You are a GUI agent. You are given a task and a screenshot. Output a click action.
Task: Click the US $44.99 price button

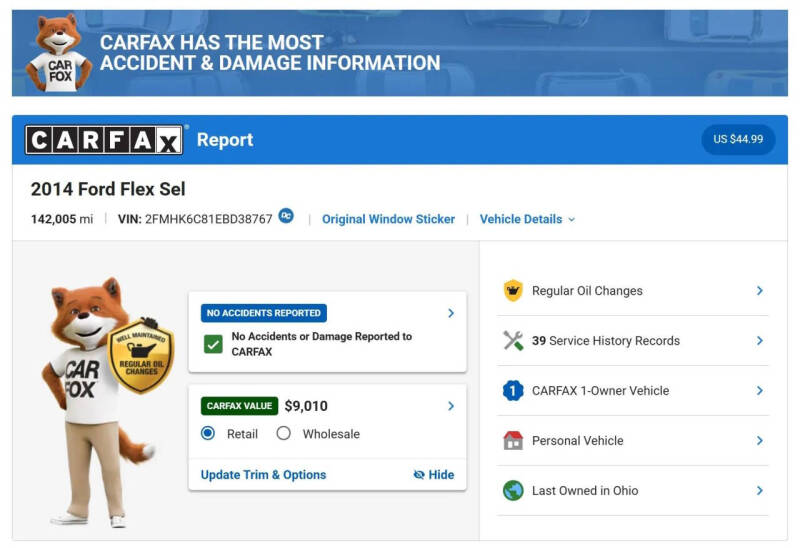(x=738, y=139)
